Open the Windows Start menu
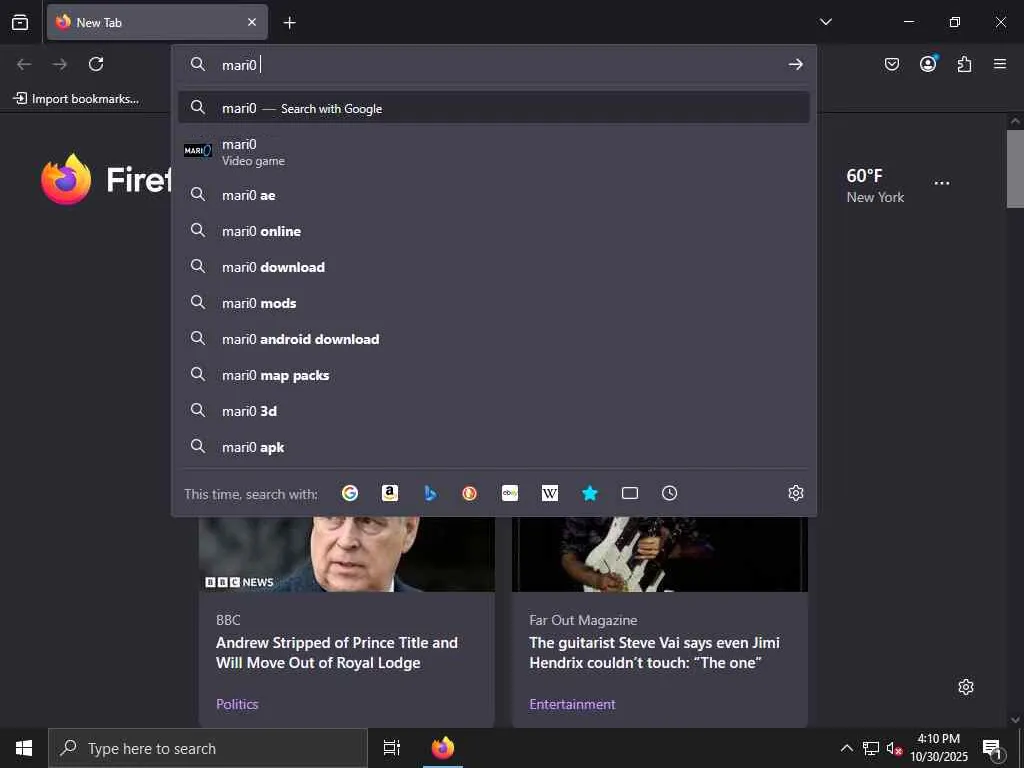This screenshot has height=768, width=1024. click(24, 748)
